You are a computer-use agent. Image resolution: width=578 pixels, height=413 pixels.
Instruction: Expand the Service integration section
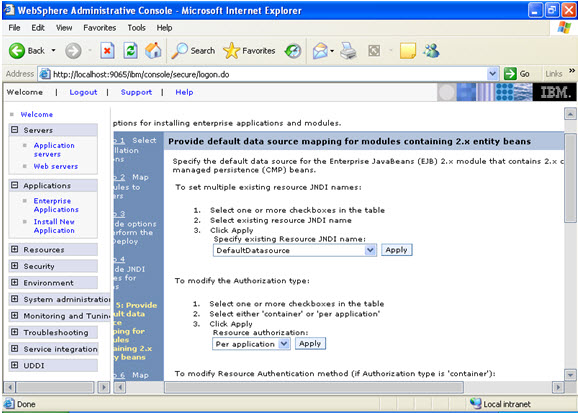pos(14,349)
